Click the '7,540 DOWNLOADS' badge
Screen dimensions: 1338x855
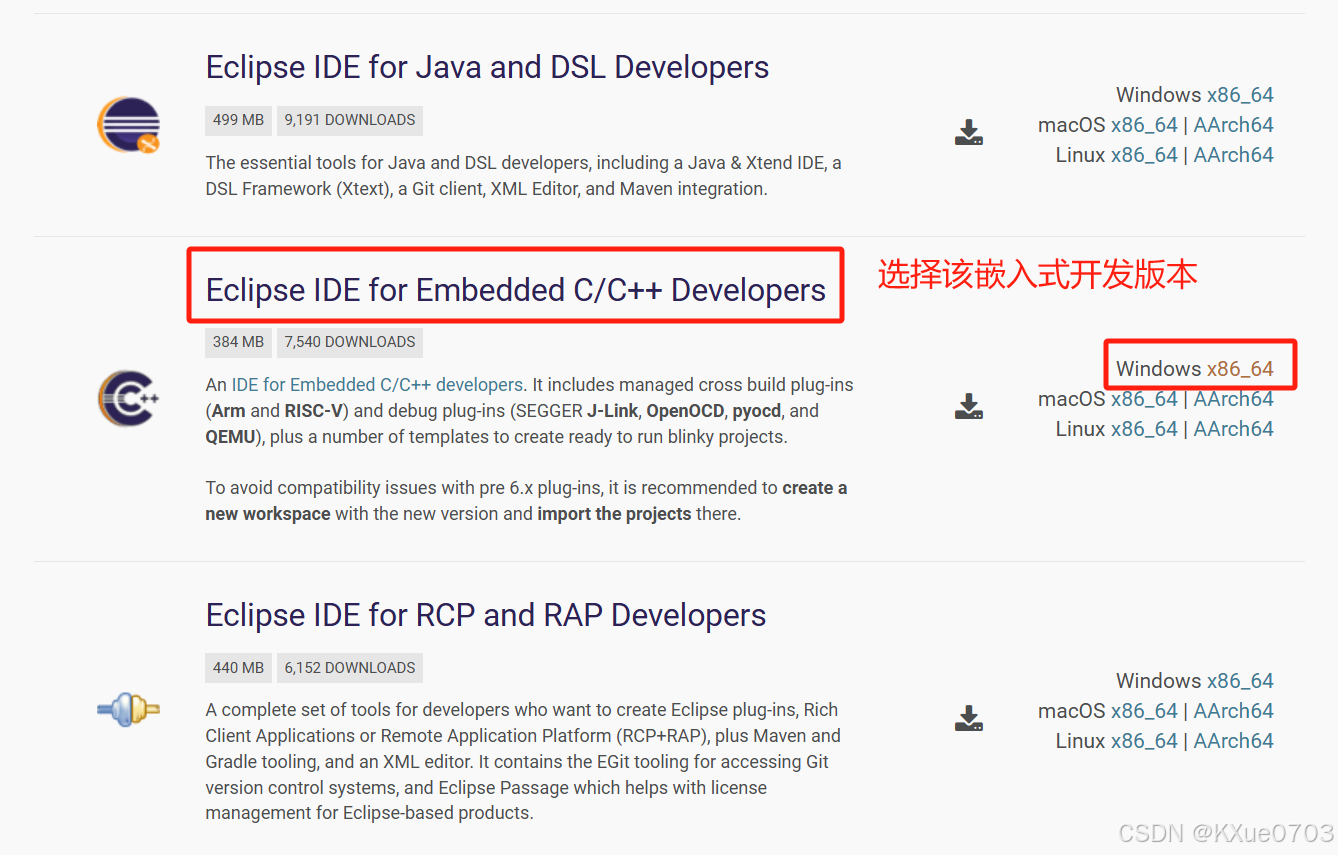click(350, 342)
